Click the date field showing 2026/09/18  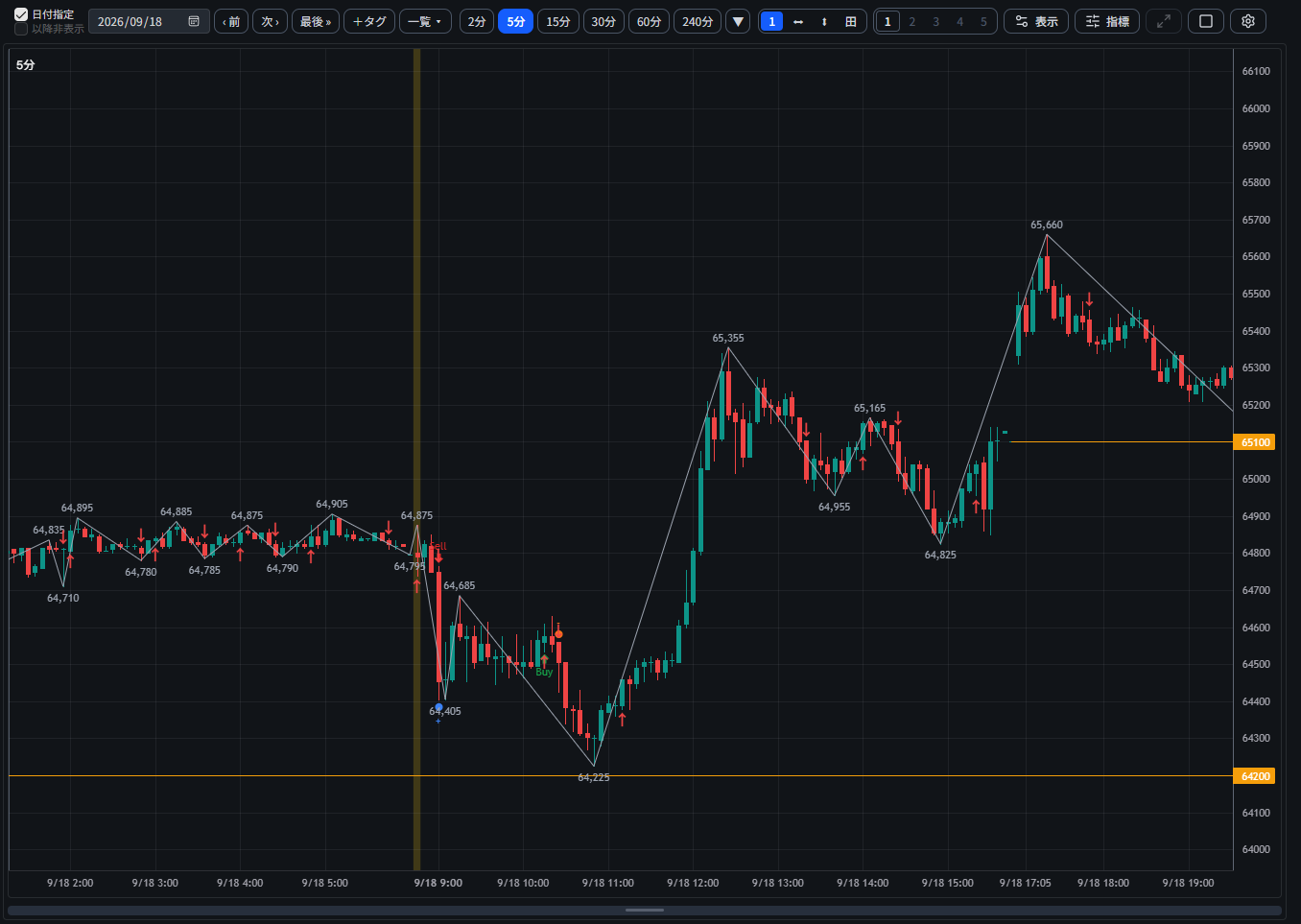pyautogui.click(x=149, y=21)
